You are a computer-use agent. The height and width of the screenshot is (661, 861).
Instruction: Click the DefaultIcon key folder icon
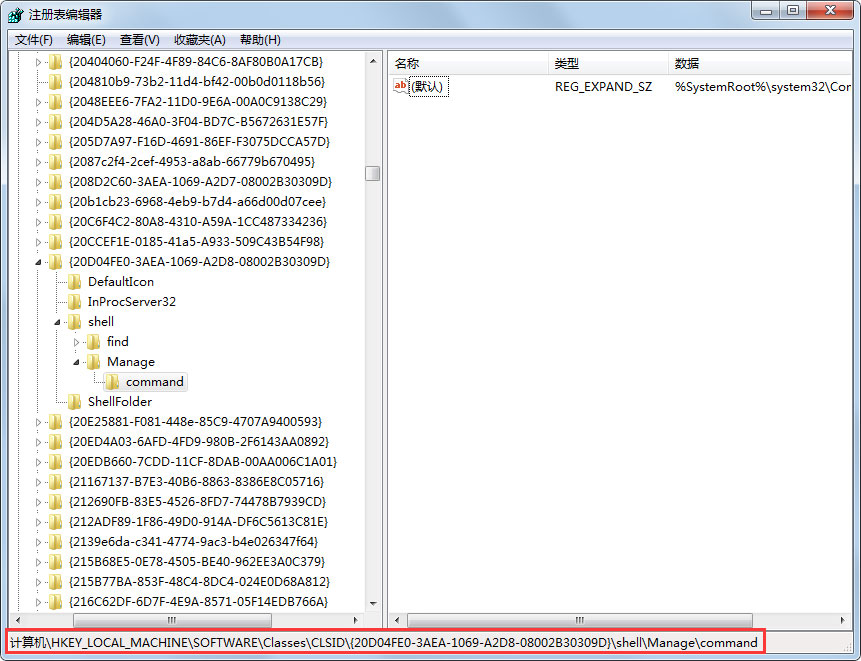[74, 281]
